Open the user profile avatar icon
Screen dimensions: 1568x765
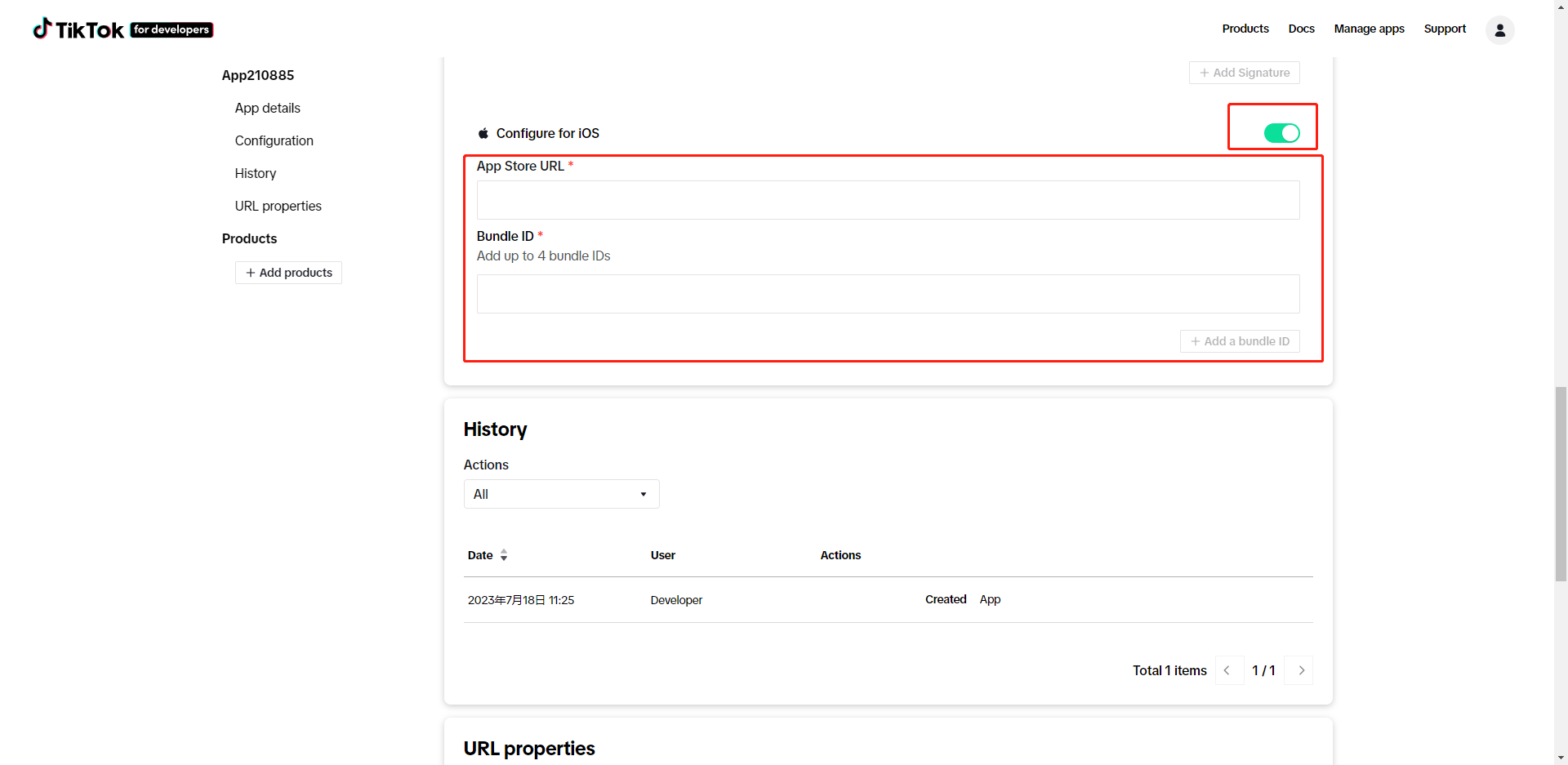(x=1499, y=30)
